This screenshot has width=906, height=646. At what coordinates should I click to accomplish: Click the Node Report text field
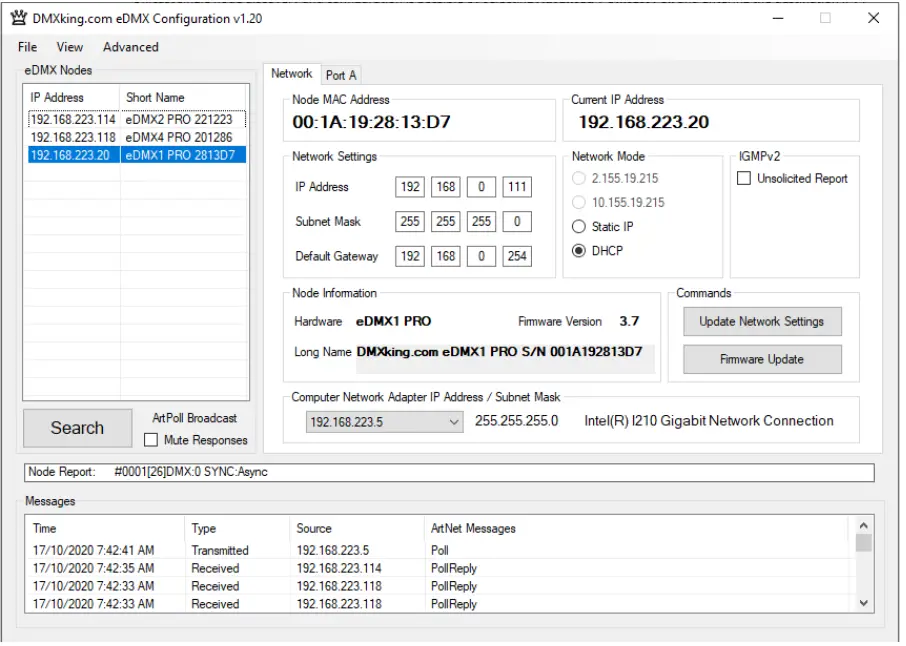click(449, 473)
